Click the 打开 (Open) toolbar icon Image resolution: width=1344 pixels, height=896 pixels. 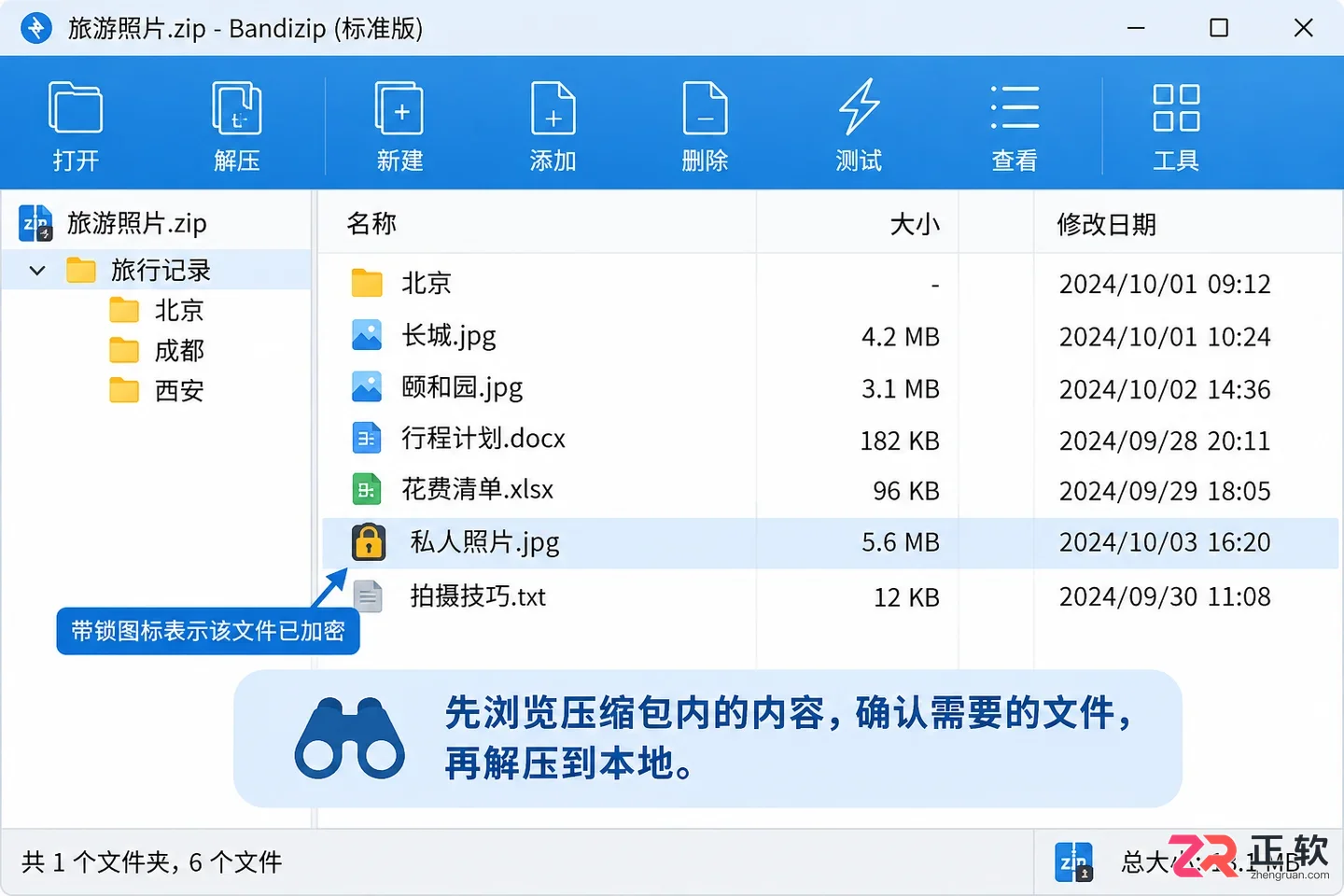pos(75,108)
